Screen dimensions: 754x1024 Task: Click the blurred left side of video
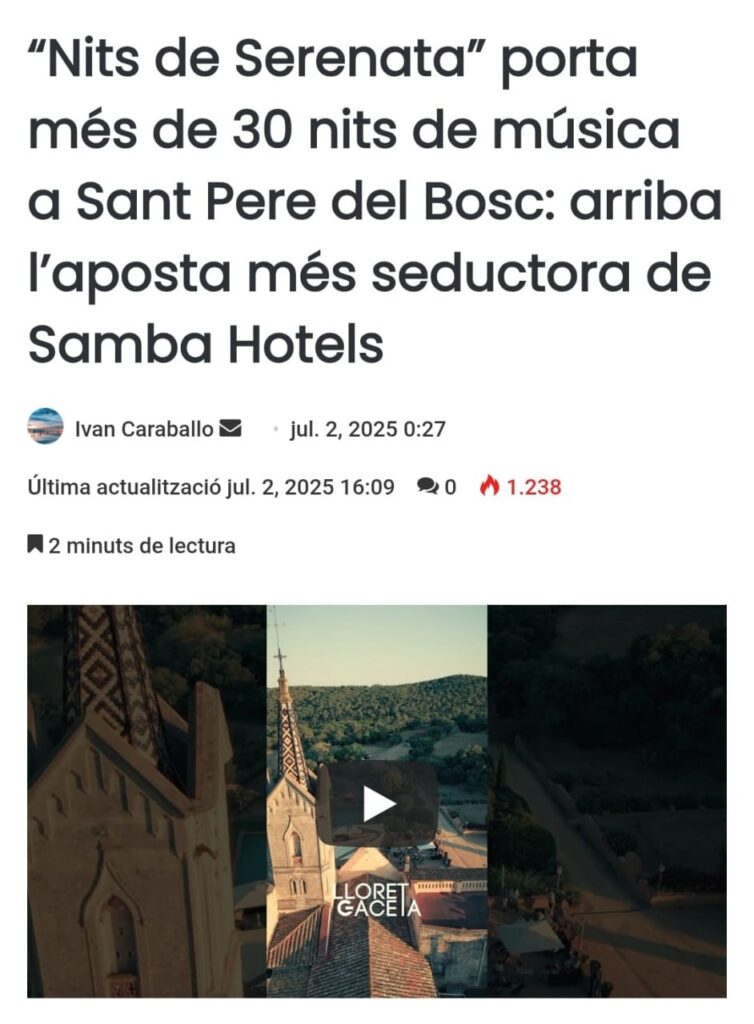click(147, 801)
